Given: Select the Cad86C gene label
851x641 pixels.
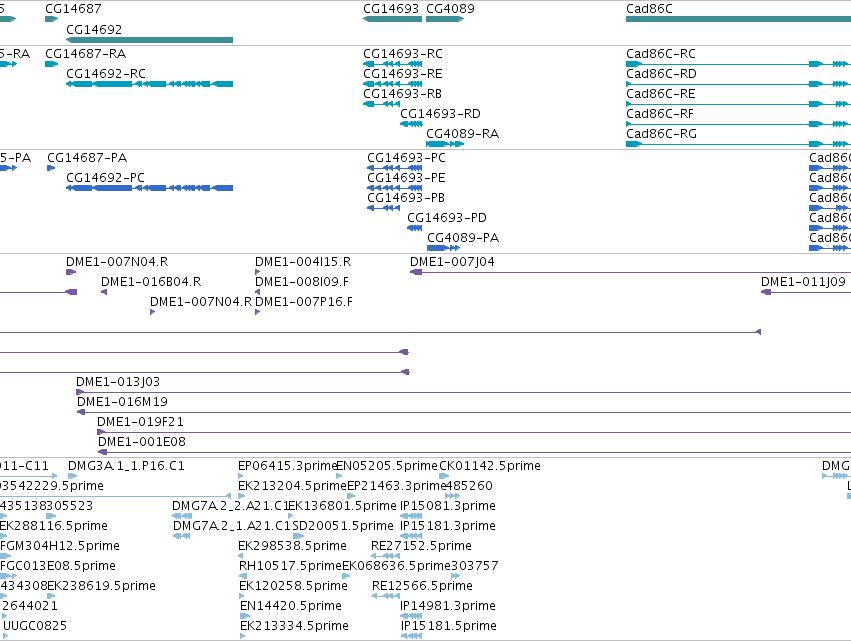Looking at the screenshot, I should coord(649,9).
